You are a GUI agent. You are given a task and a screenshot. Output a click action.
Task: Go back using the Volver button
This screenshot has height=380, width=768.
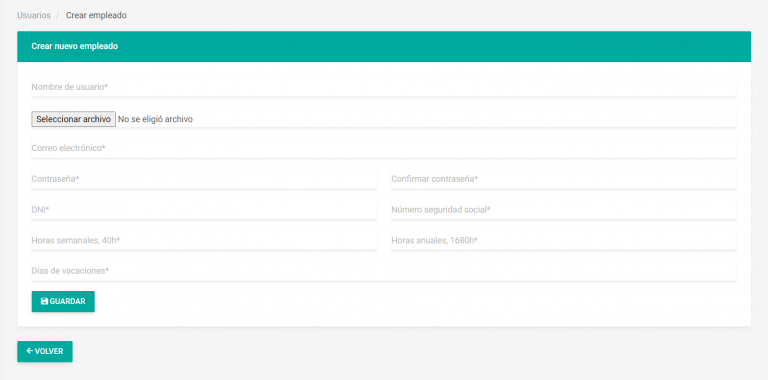click(45, 352)
